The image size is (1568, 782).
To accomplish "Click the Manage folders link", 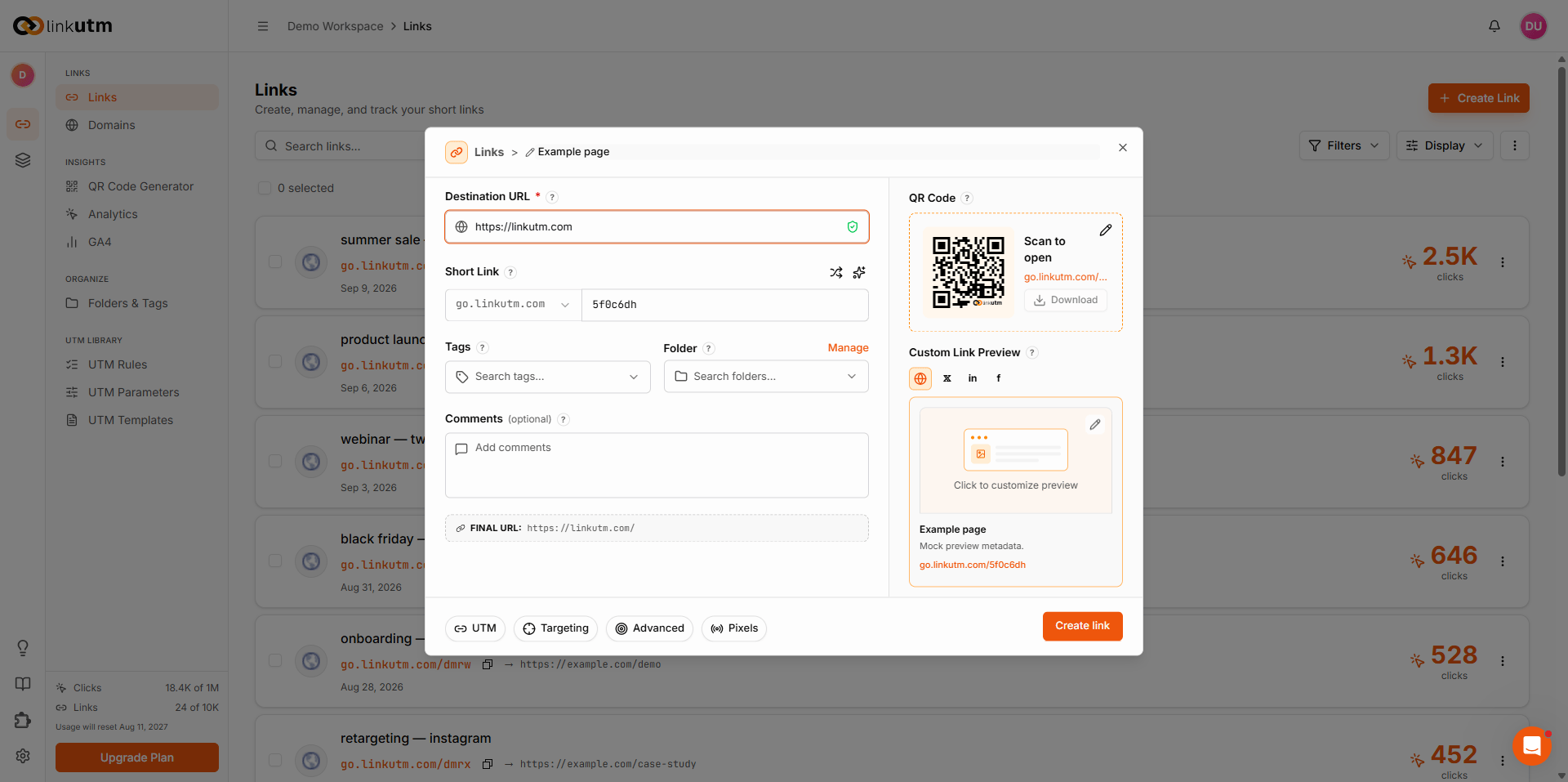I will click(x=849, y=348).
